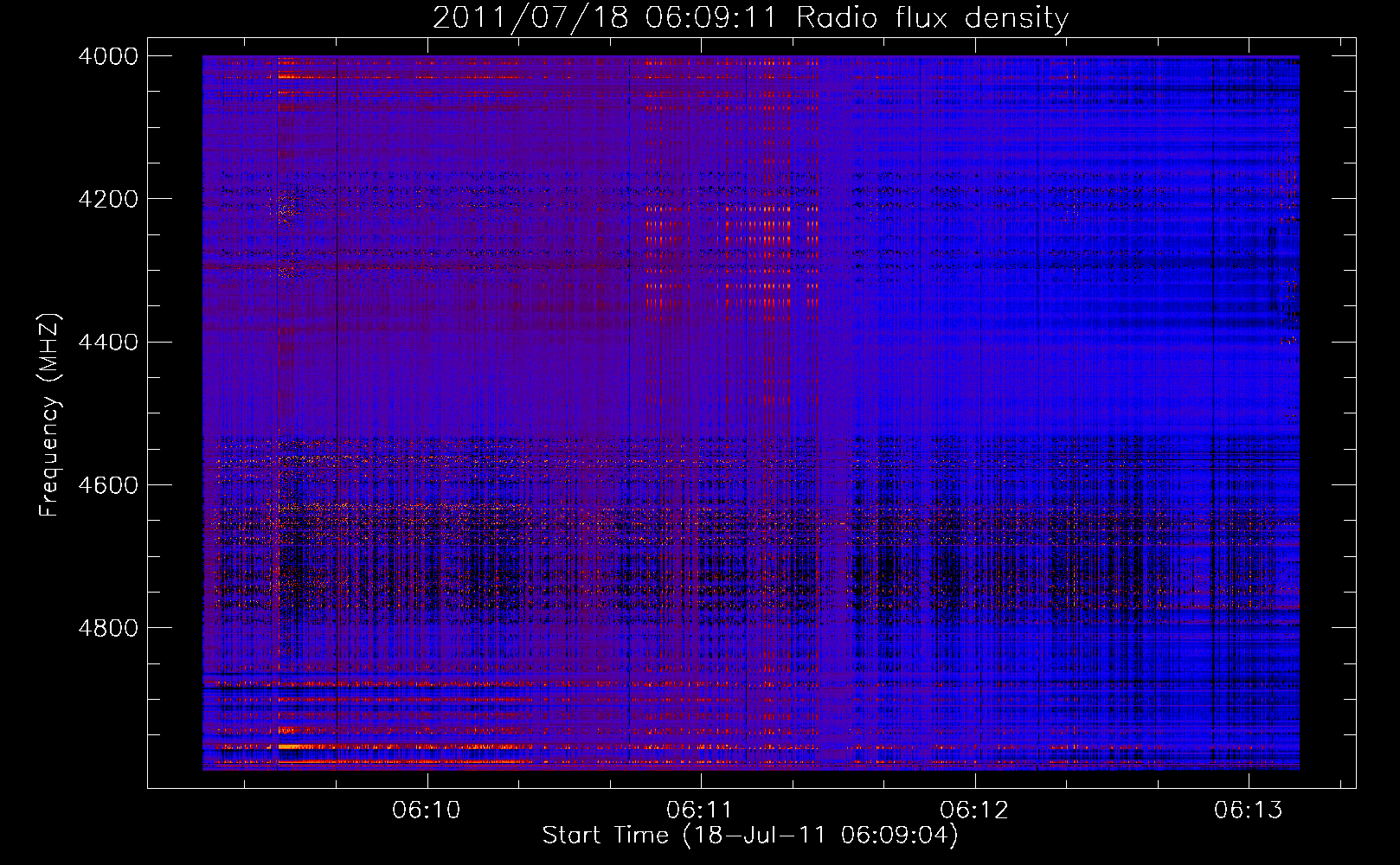Click the "Frequency (MHZ)" y-axis title

51,415
